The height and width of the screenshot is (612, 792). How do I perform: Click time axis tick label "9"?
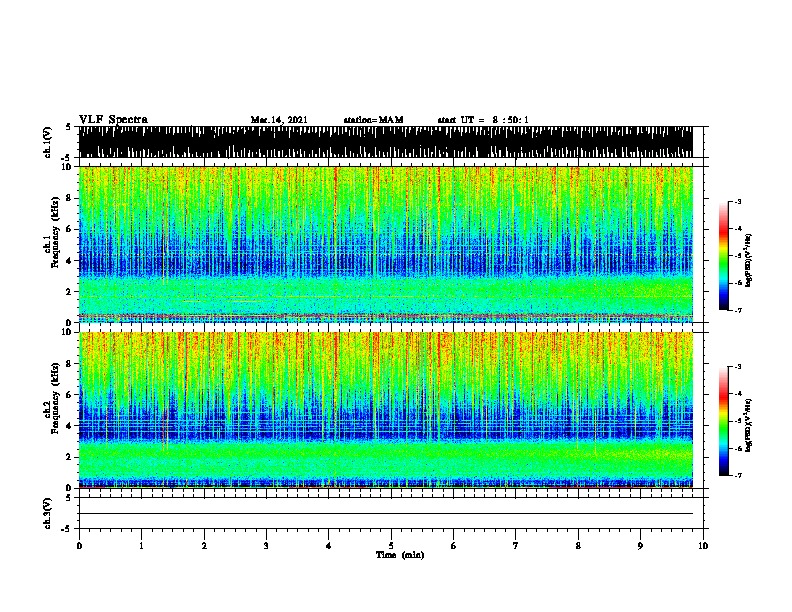point(640,546)
